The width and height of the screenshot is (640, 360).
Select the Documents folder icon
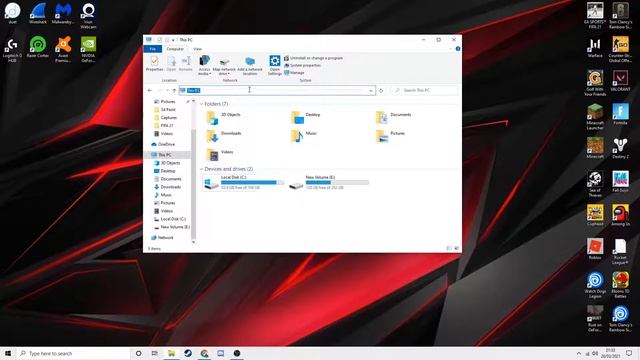(382, 118)
